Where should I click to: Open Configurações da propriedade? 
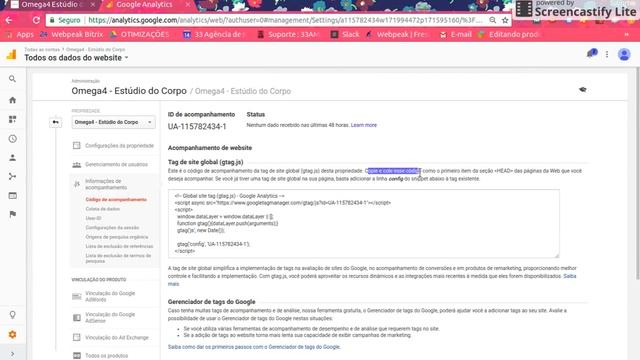[x=113, y=146]
